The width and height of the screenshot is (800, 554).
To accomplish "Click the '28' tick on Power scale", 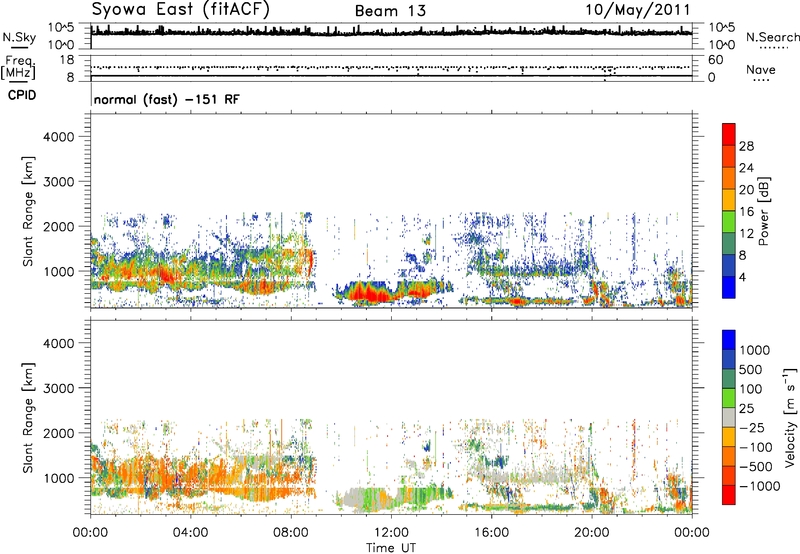I will [x=746, y=146].
